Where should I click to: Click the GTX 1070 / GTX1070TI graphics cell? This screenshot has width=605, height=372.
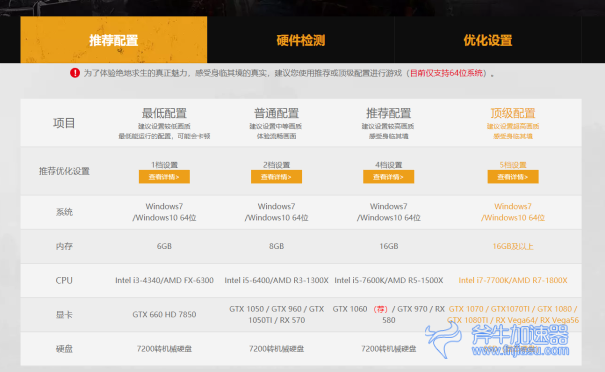(x=513, y=315)
